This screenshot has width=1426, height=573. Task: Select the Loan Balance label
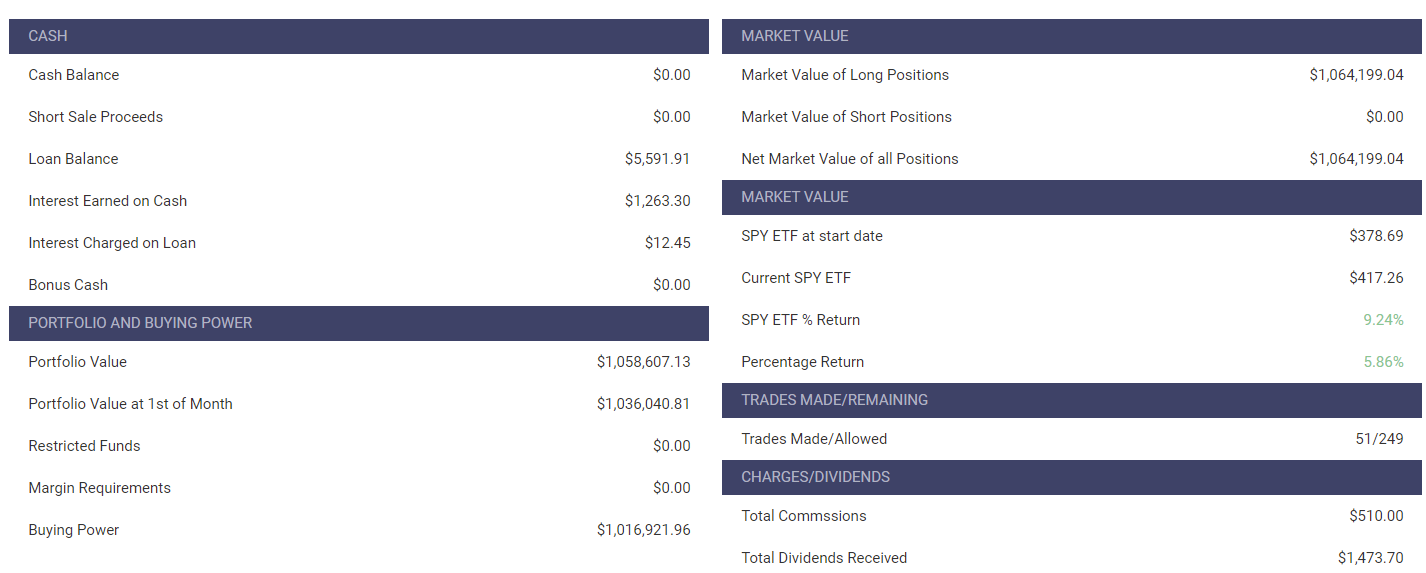[x=73, y=159]
